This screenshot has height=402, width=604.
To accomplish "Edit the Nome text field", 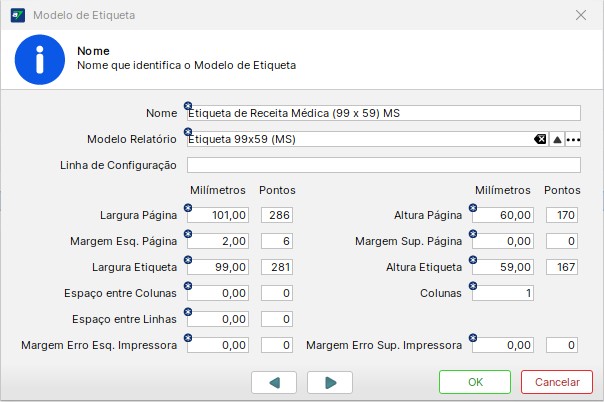I will [x=384, y=113].
